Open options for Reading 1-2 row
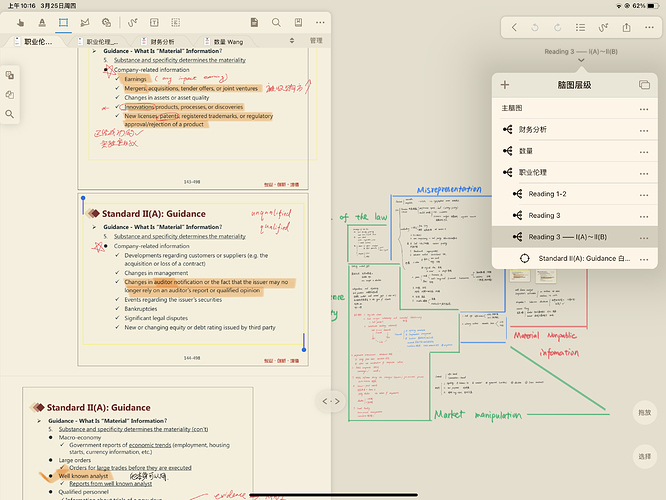Image resolution: width=666 pixels, height=500 pixels. (644, 195)
